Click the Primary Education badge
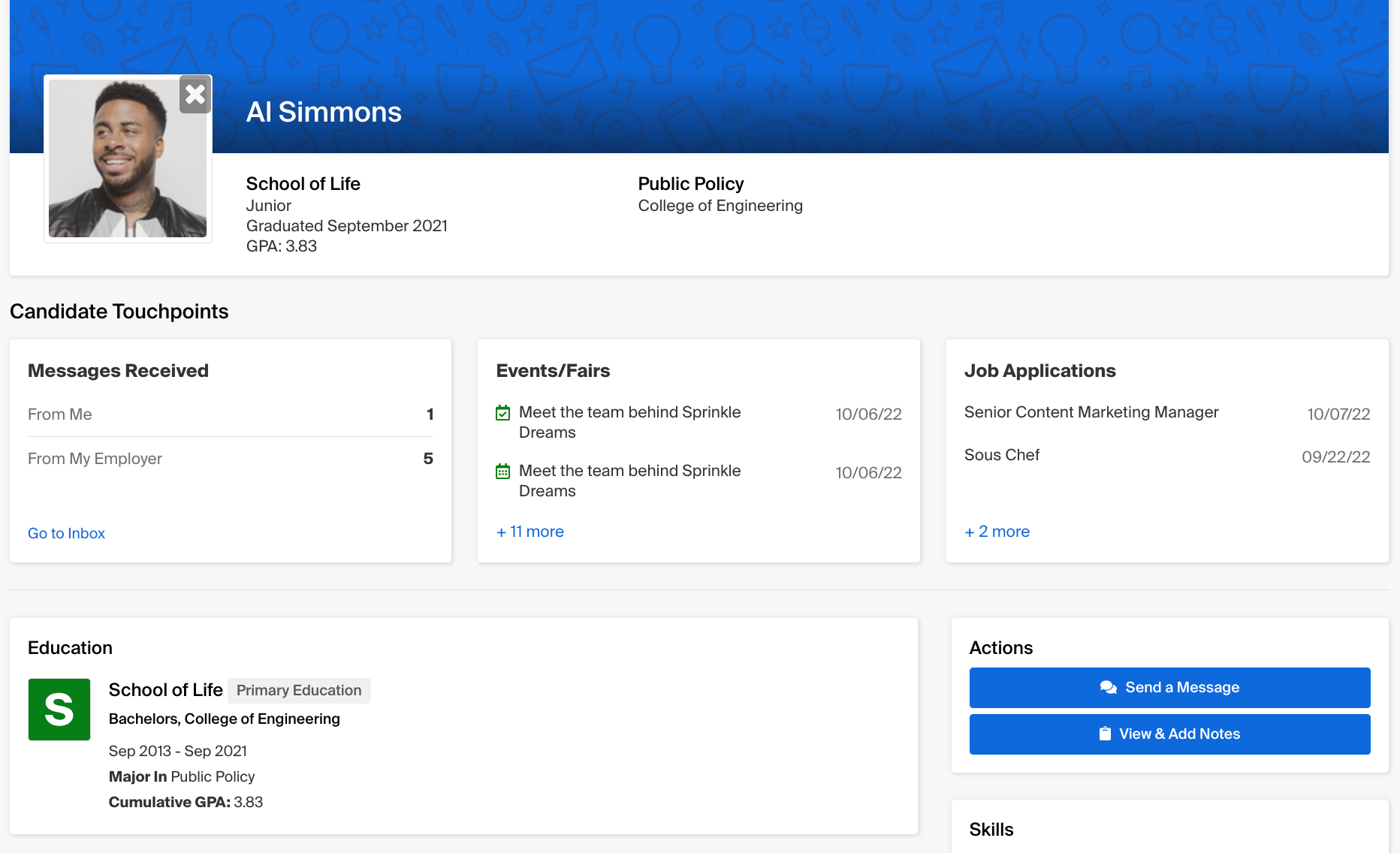Viewport: 1400px width, 853px height. 298,690
